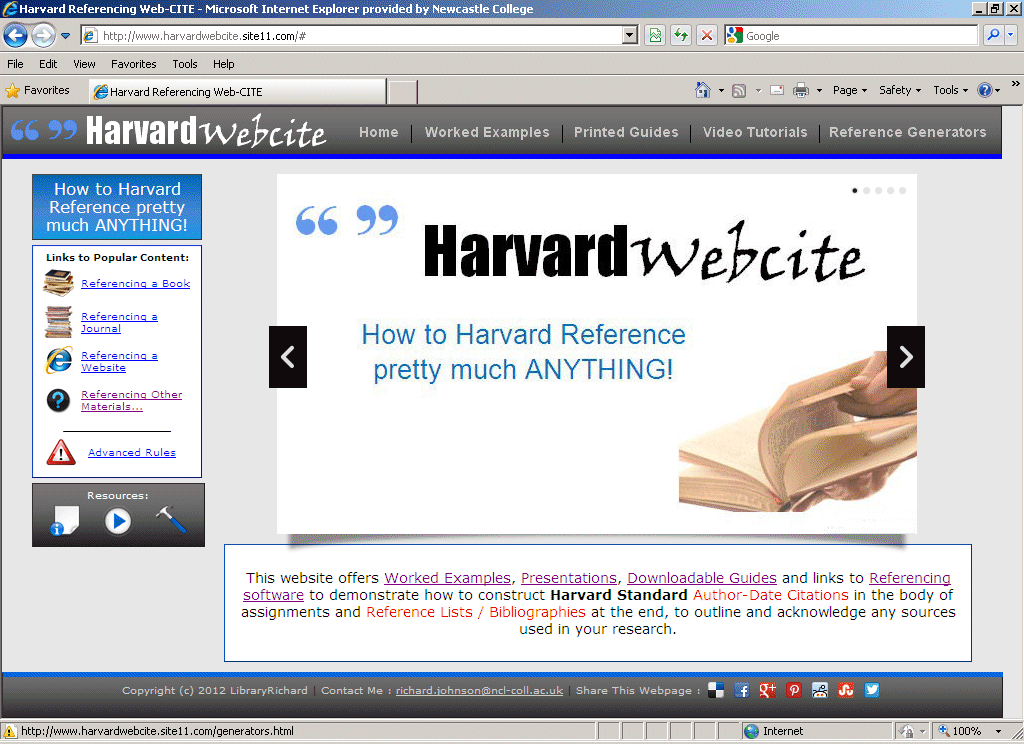
Task: Click the Refresh page icon
Action: tap(680, 35)
